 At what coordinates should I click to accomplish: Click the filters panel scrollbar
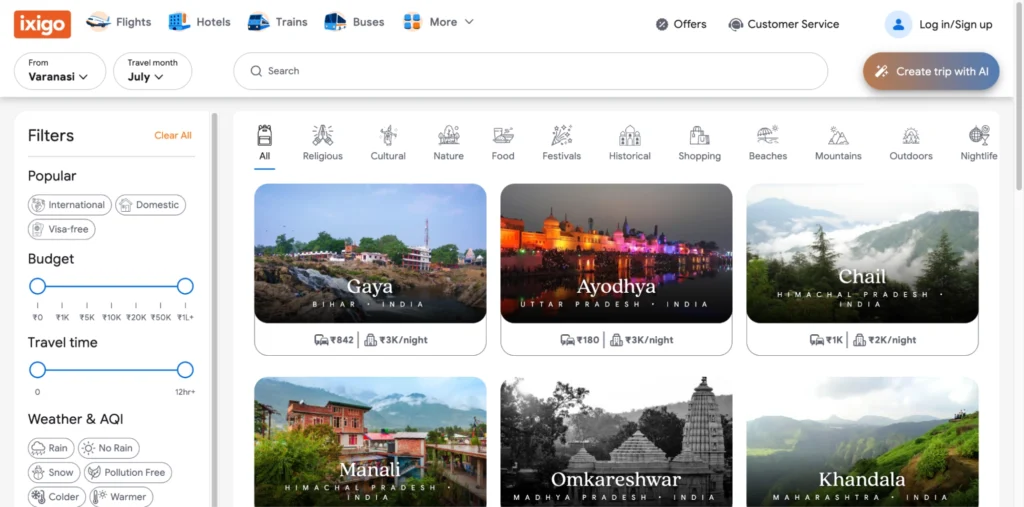214,309
